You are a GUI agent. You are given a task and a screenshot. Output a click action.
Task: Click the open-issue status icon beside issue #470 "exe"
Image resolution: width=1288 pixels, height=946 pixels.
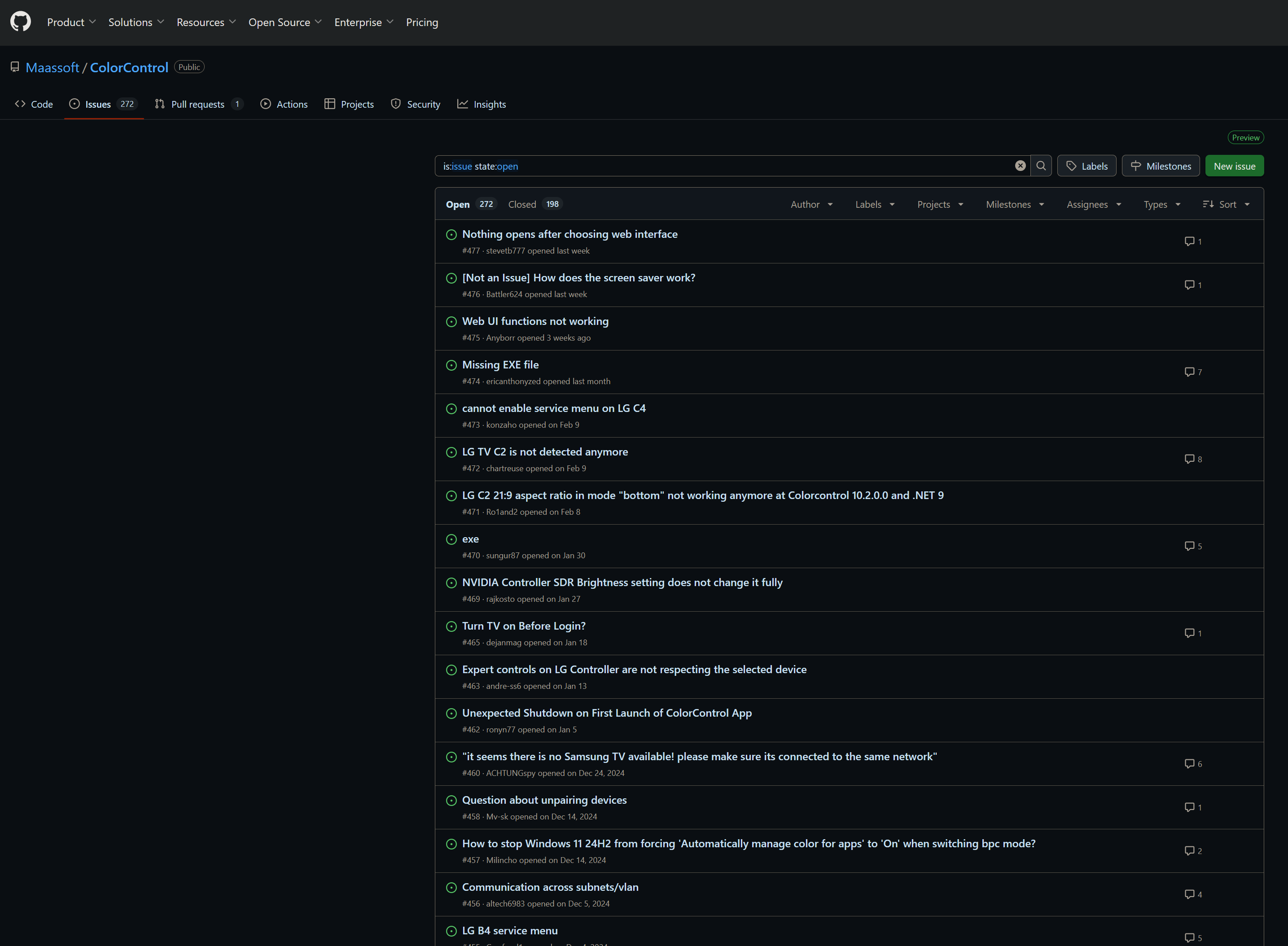(451, 539)
